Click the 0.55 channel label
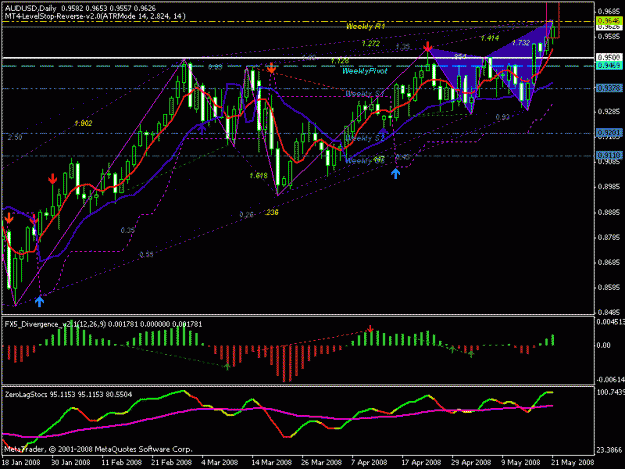The width and height of the screenshot is (625, 469). pyautogui.click(x=146, y=255)
